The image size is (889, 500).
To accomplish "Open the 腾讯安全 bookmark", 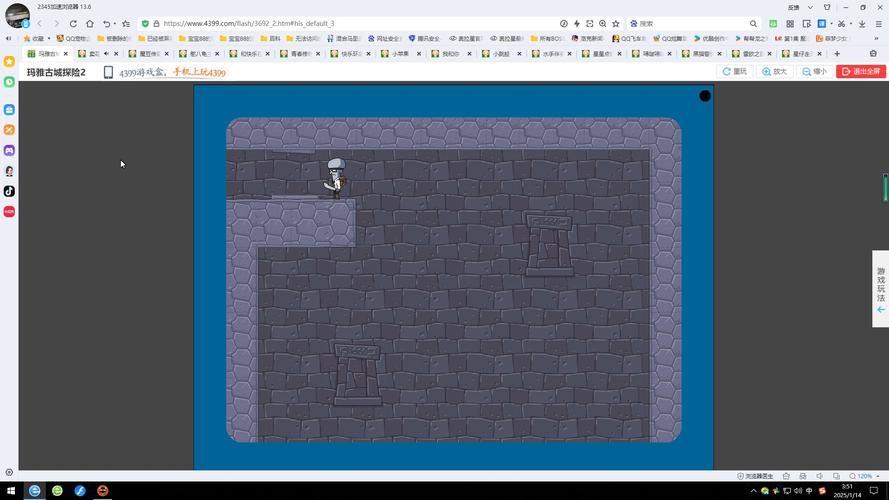I will point(424,39).
